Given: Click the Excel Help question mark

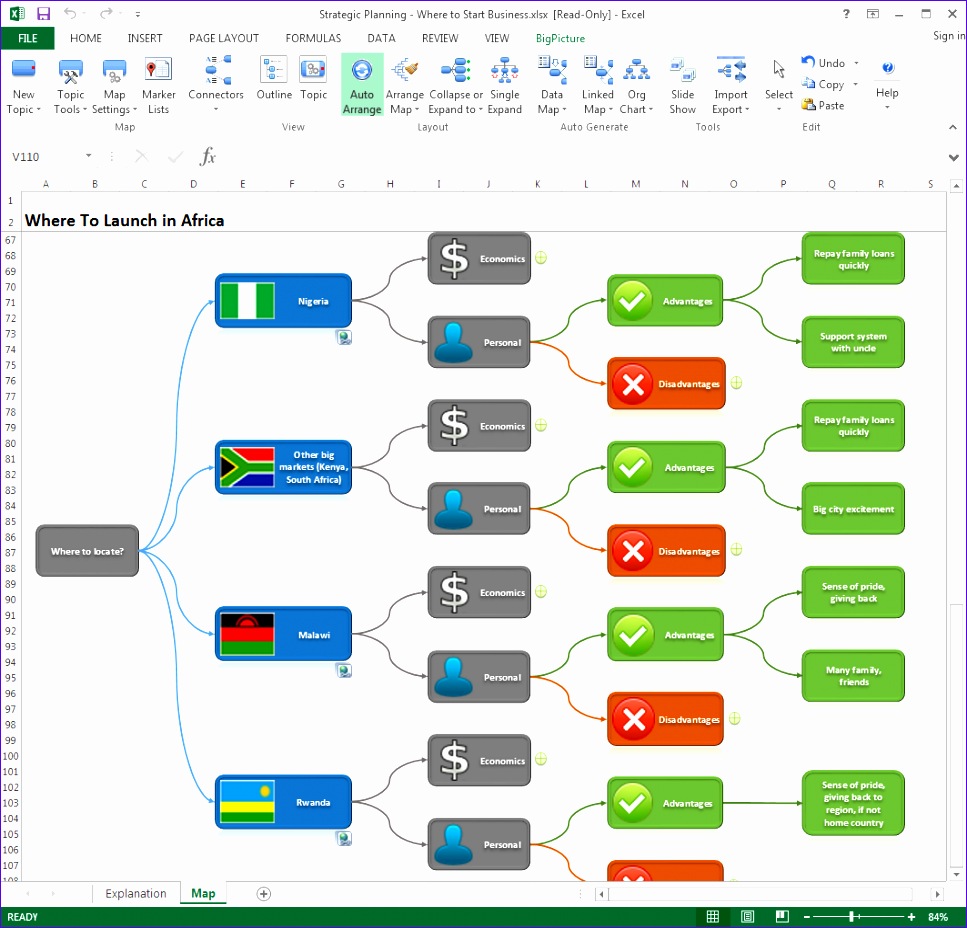Looking at the screenshot, I should click(846, 14).
